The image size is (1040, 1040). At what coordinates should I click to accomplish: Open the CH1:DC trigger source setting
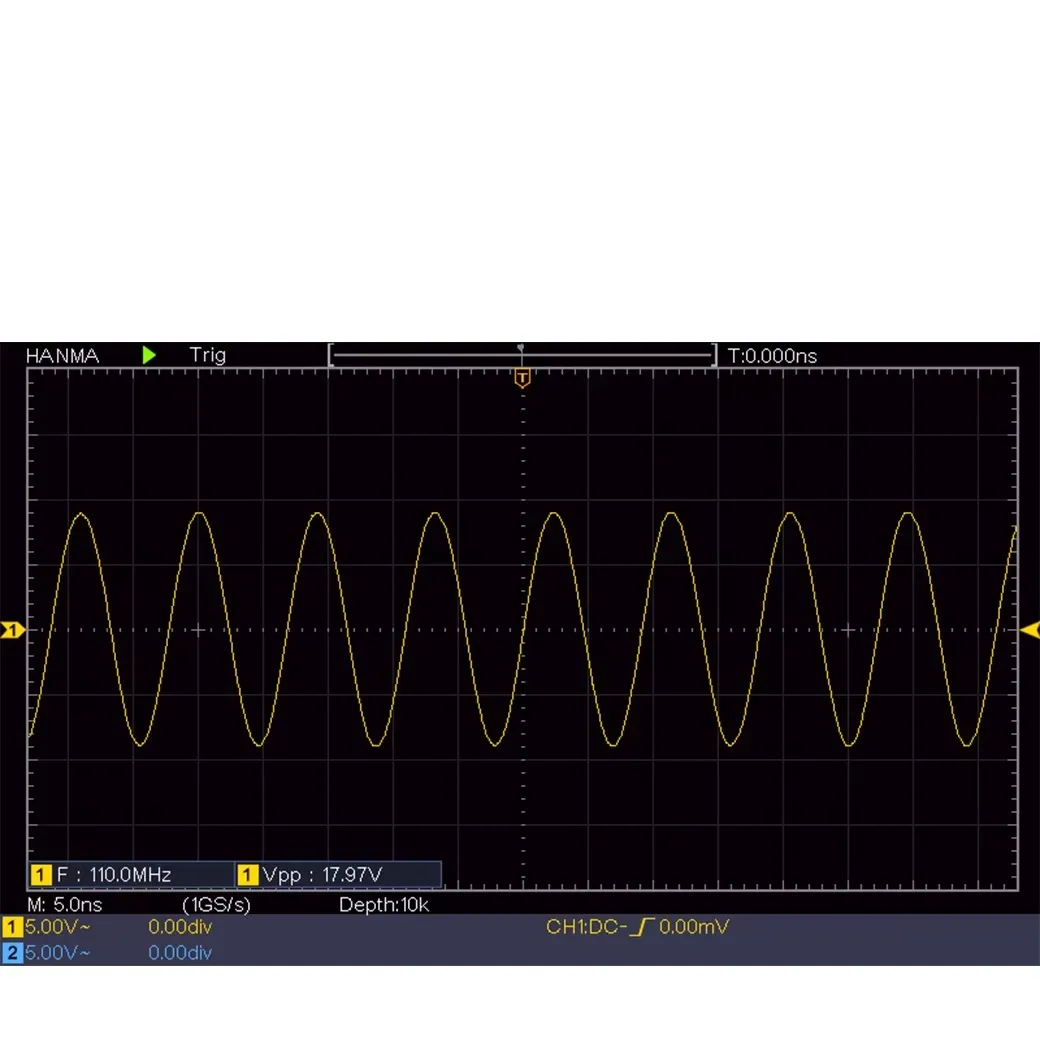tap(586, 927)
